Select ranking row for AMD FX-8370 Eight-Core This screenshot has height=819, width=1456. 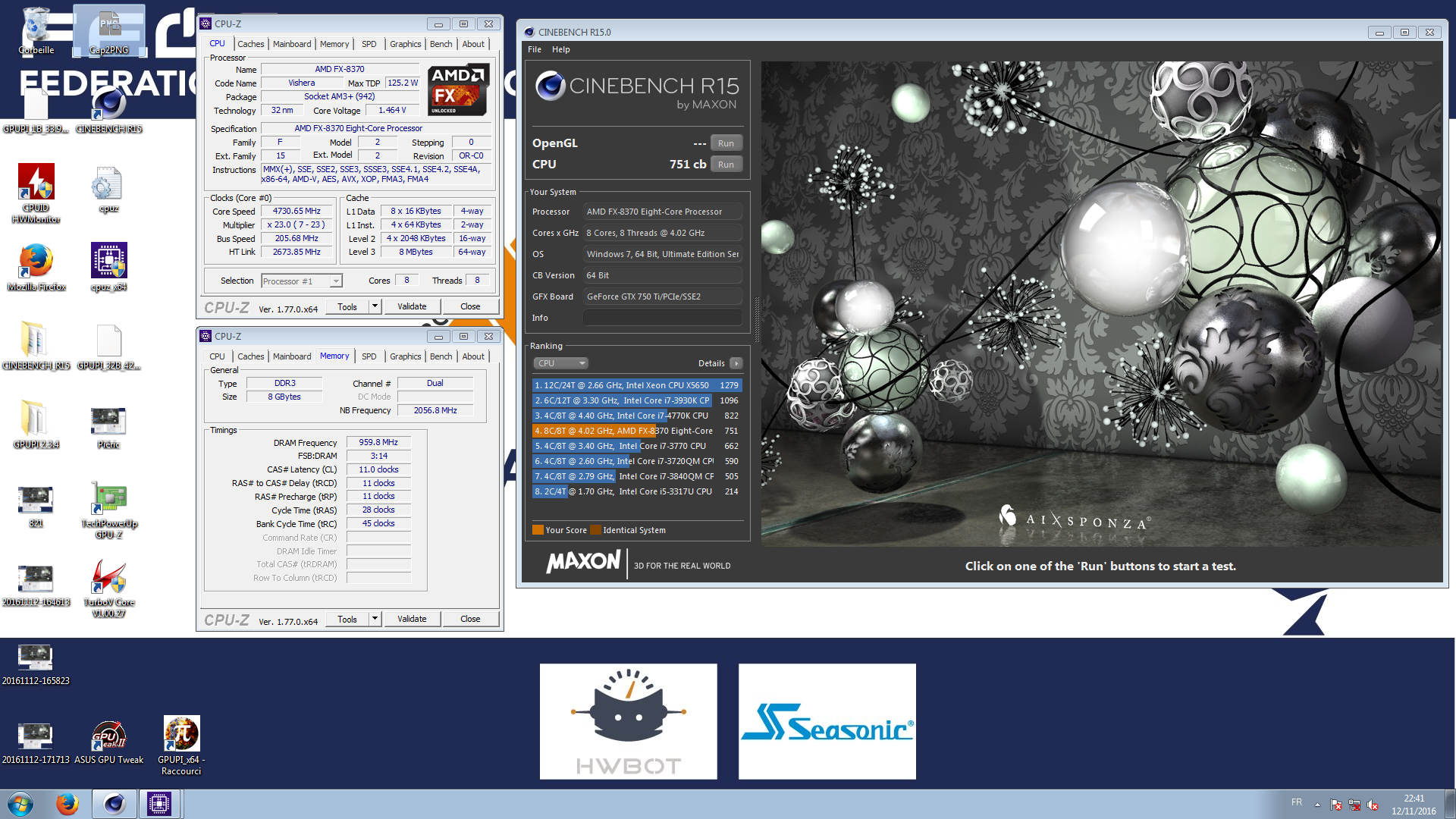tap(637, 431)
